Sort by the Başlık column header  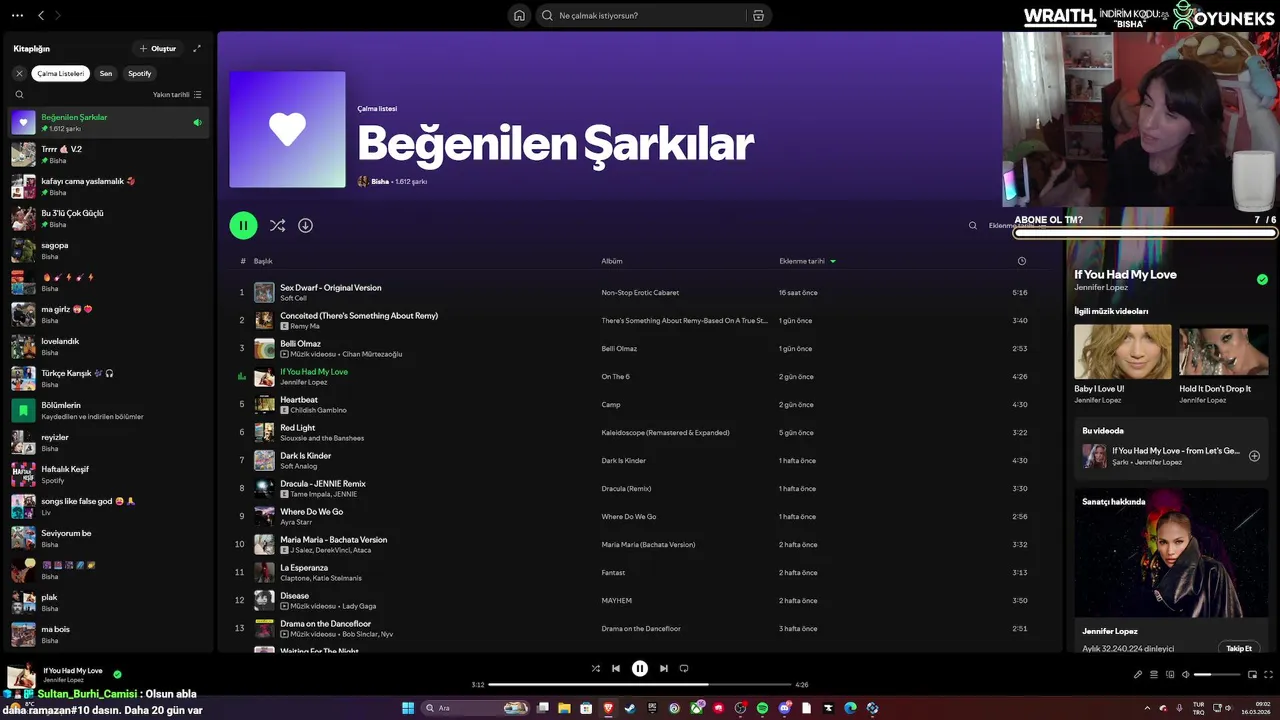pos(263,261)
